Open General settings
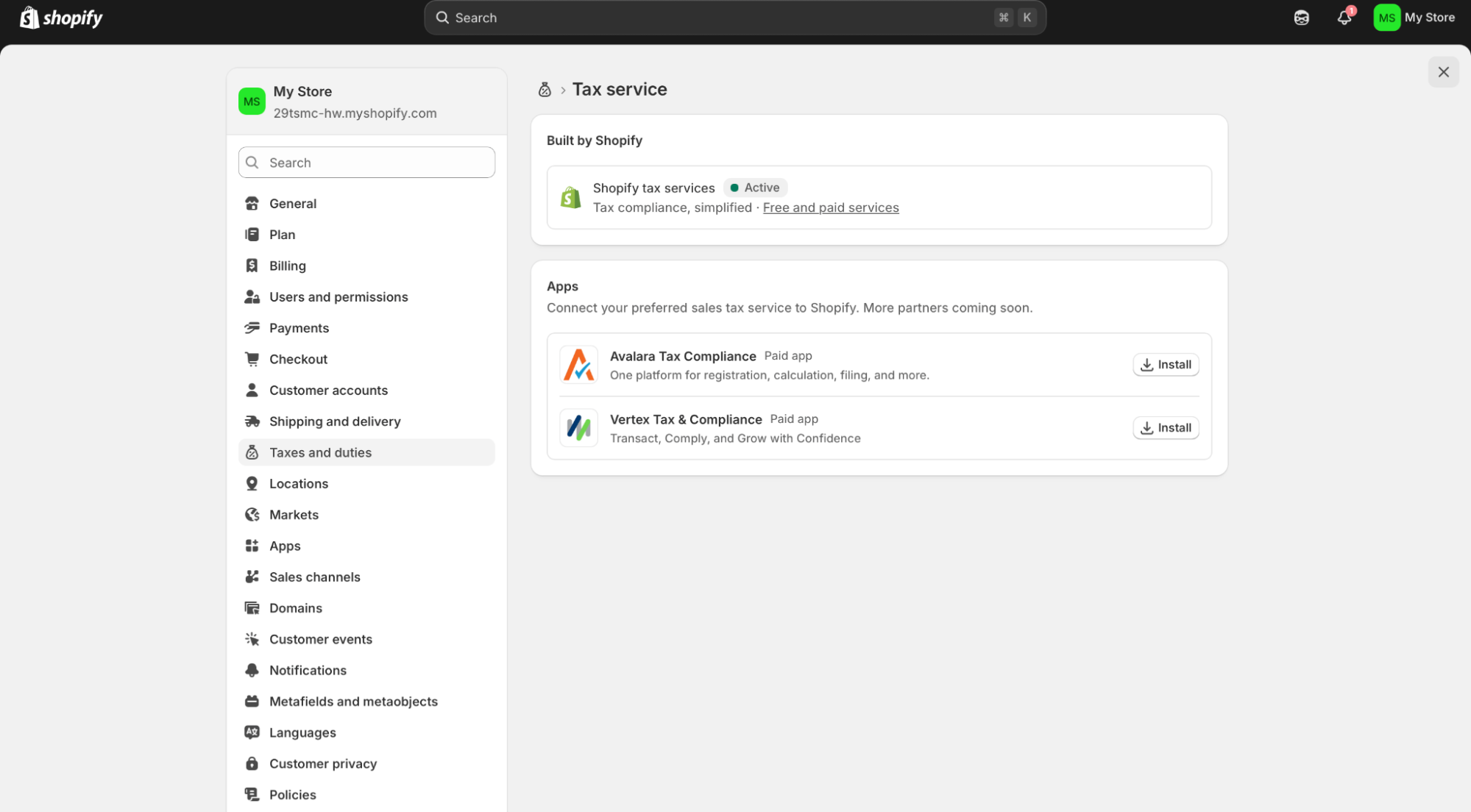The height and width of the screenshot is (812, 1471). point(366,204)
